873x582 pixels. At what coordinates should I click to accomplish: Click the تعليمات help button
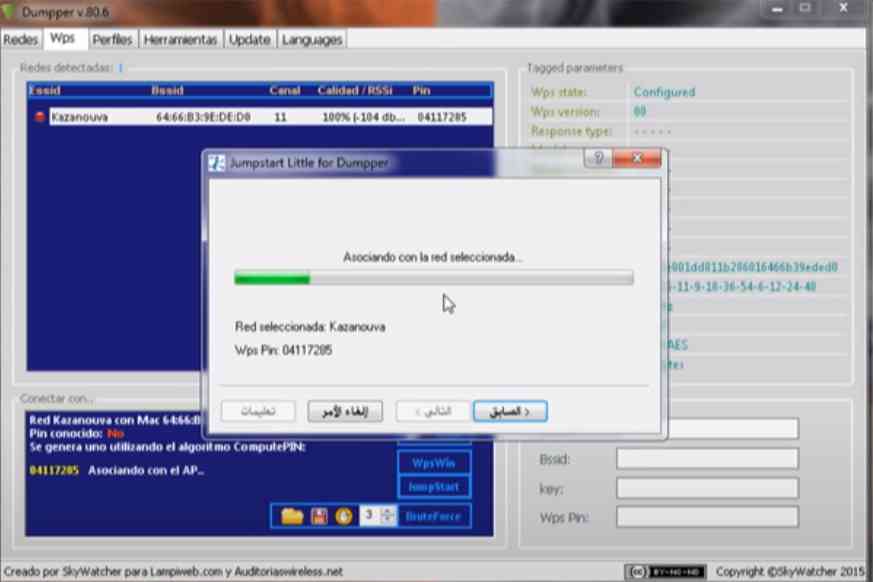pyautogui.click(x=258, y=412)
